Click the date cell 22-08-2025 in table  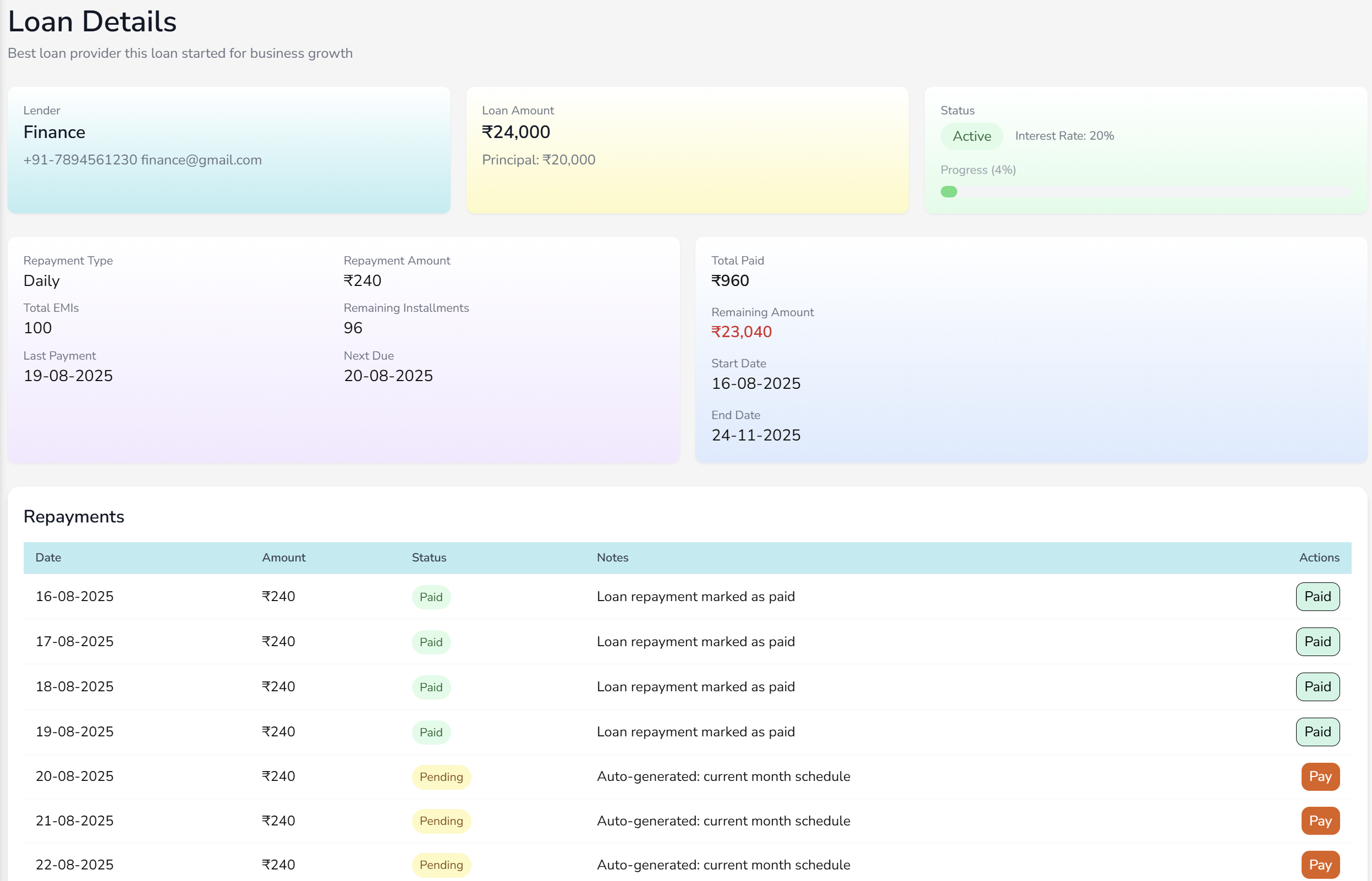74,865
